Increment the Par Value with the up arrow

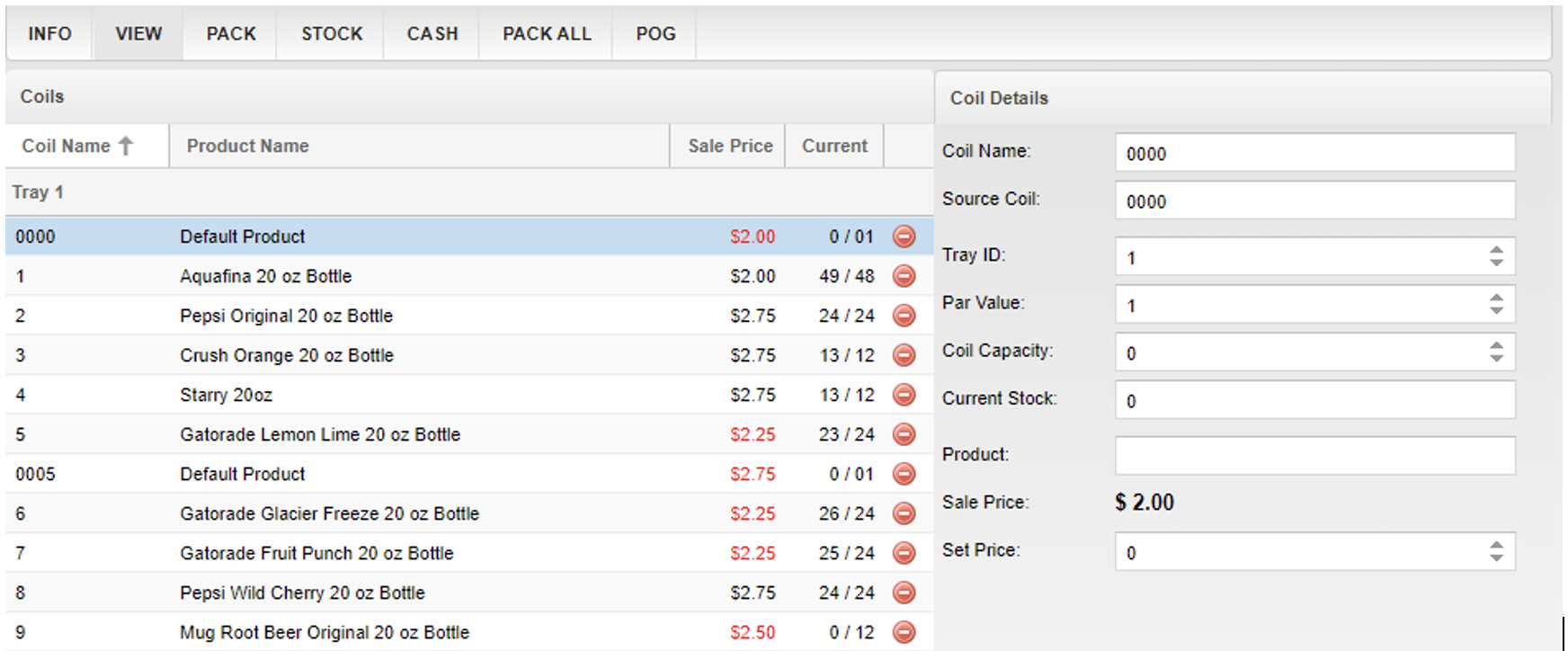coord(1496,298)
